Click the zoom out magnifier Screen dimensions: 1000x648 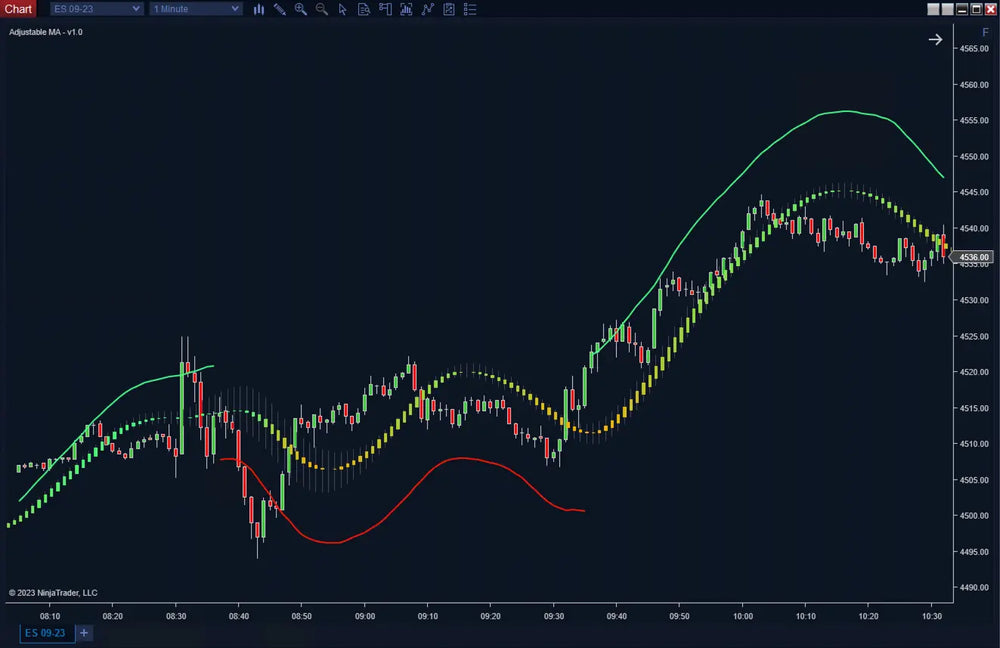point(321,9)
